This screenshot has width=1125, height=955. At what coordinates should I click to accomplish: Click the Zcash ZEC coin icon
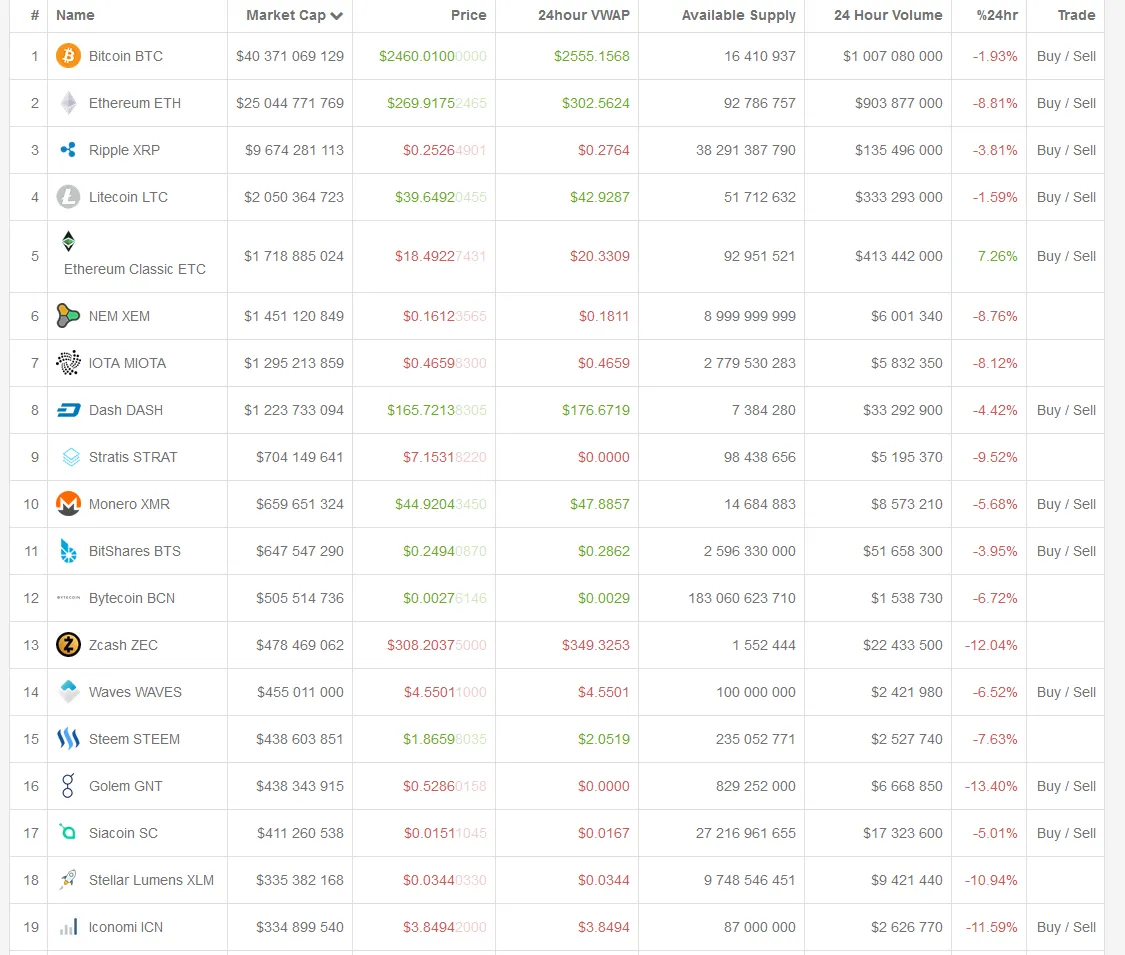point(68,645)
